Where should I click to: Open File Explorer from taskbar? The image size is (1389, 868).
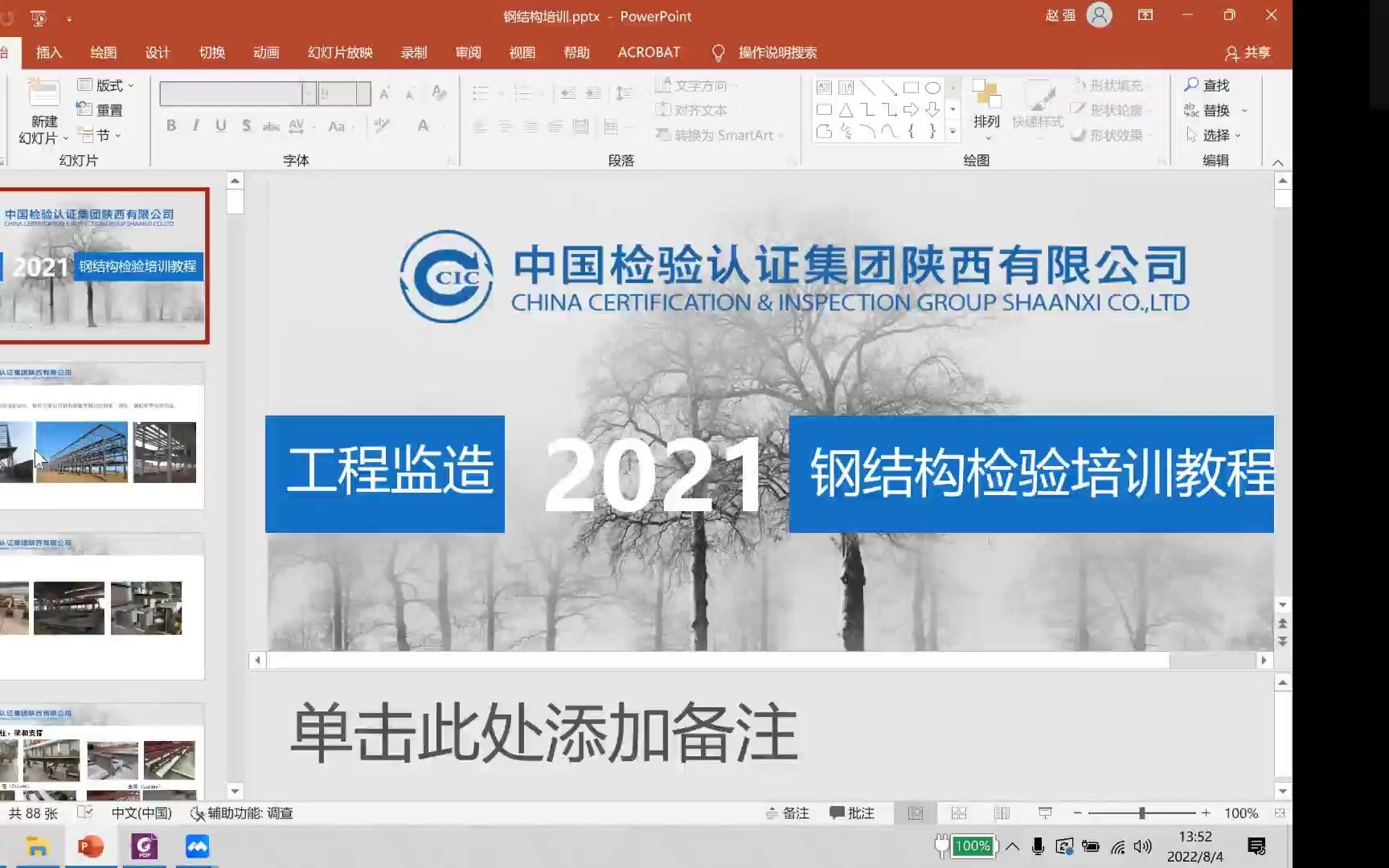pyautogui.click(x=37, y=846)
